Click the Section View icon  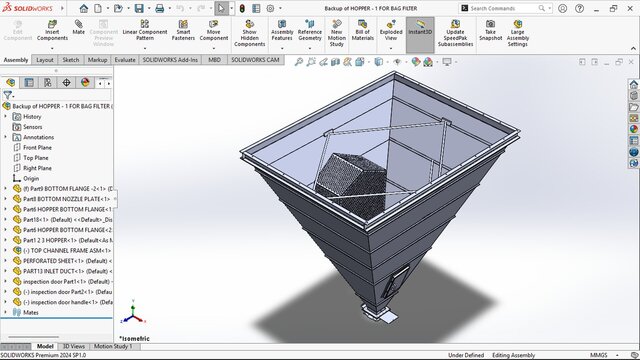pyautogui.click(x=336, y=62)
